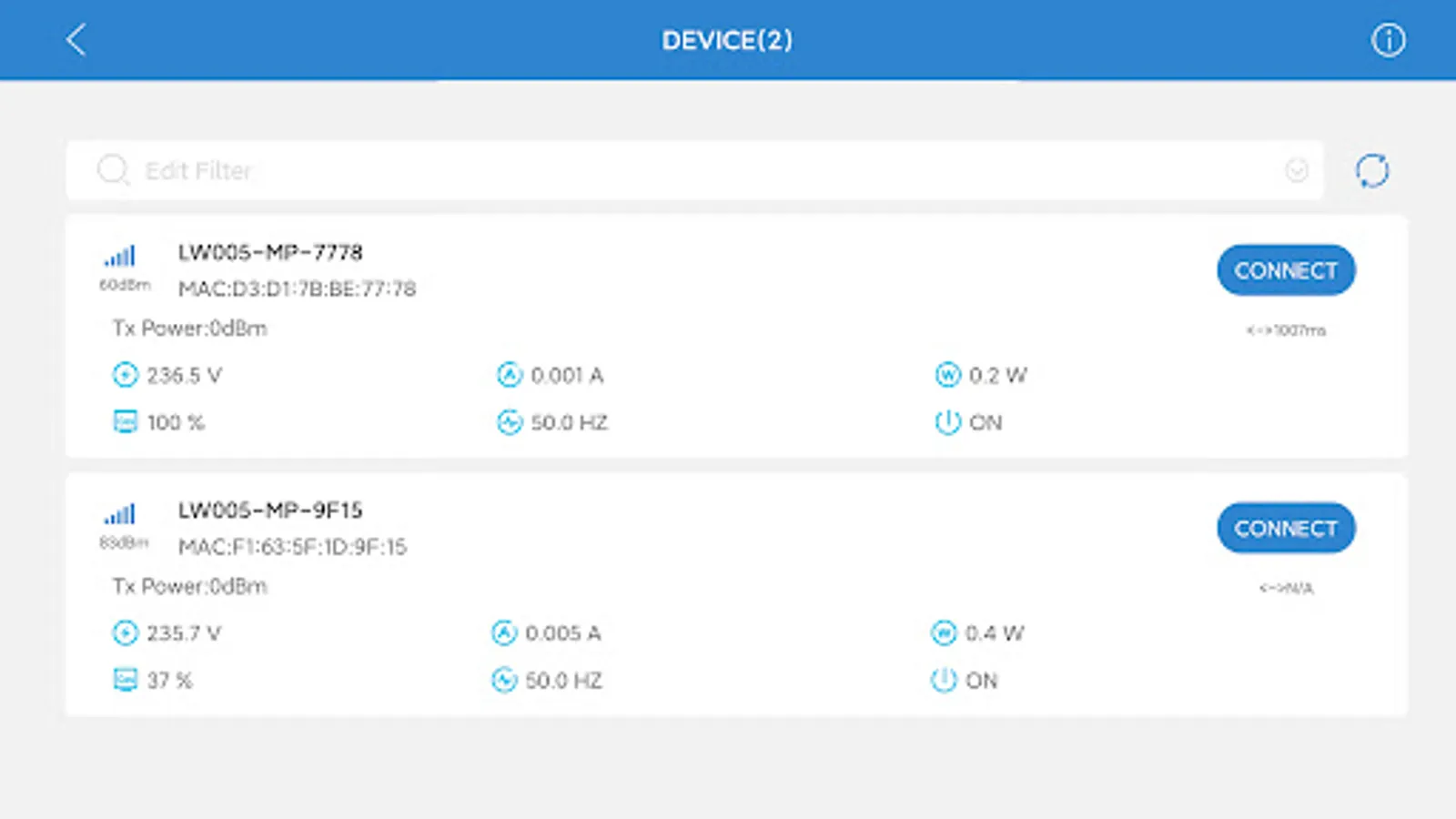This screenshot has height=819, width=1456.
Task: Connect to device LW005-MP-9F15
Action: (x=1285, y=529)
